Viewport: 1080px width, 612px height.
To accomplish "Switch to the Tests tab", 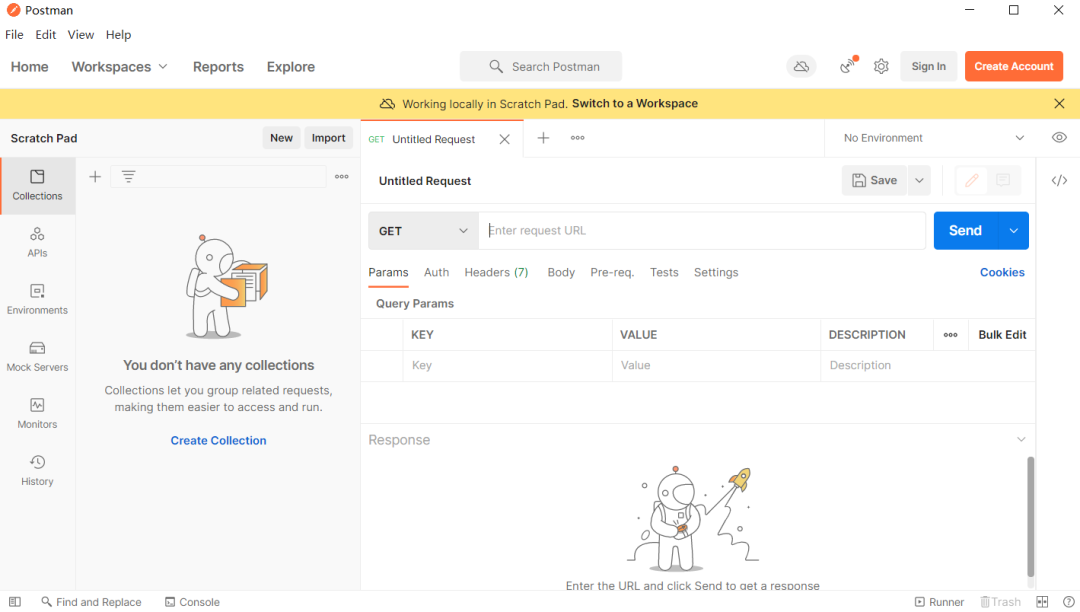I will [664, 273].
